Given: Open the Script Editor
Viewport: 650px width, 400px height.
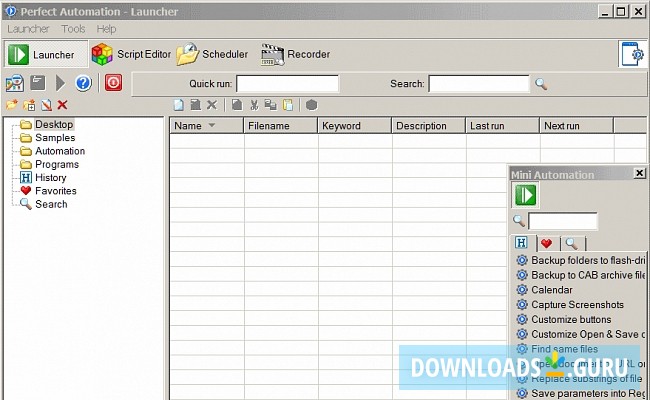Looking at the screenshot, I should tap(131, 54).
